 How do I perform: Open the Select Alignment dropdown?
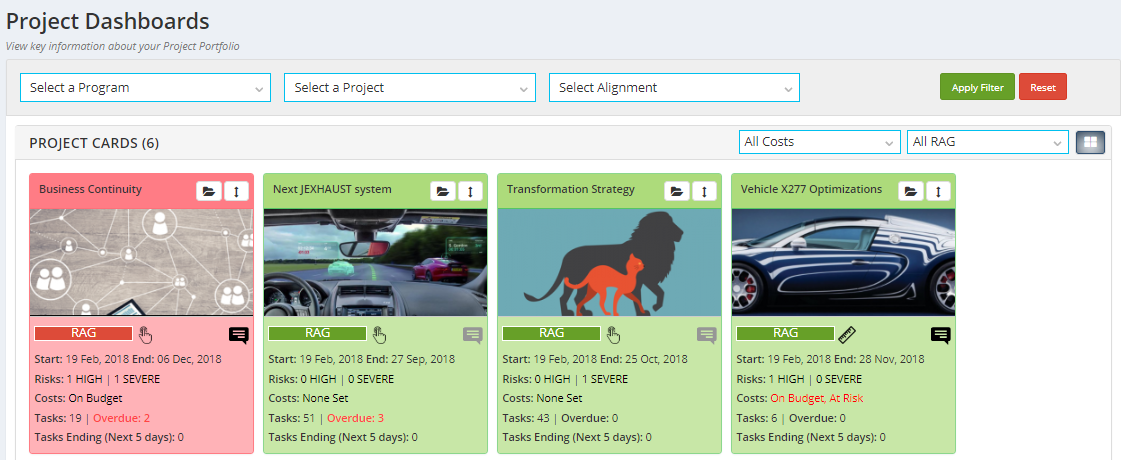pyautogui.click(x=674, y=87)
